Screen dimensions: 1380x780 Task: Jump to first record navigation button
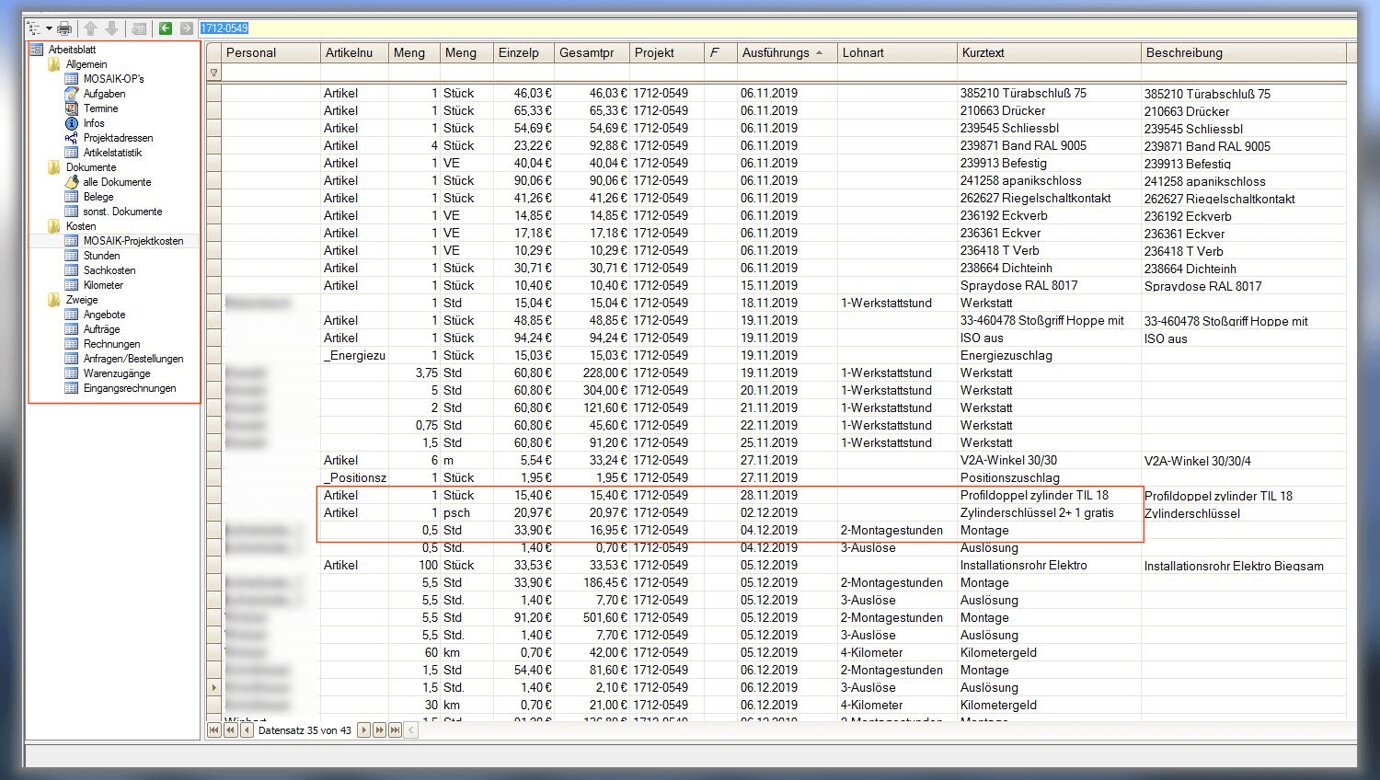coord(214,731)
